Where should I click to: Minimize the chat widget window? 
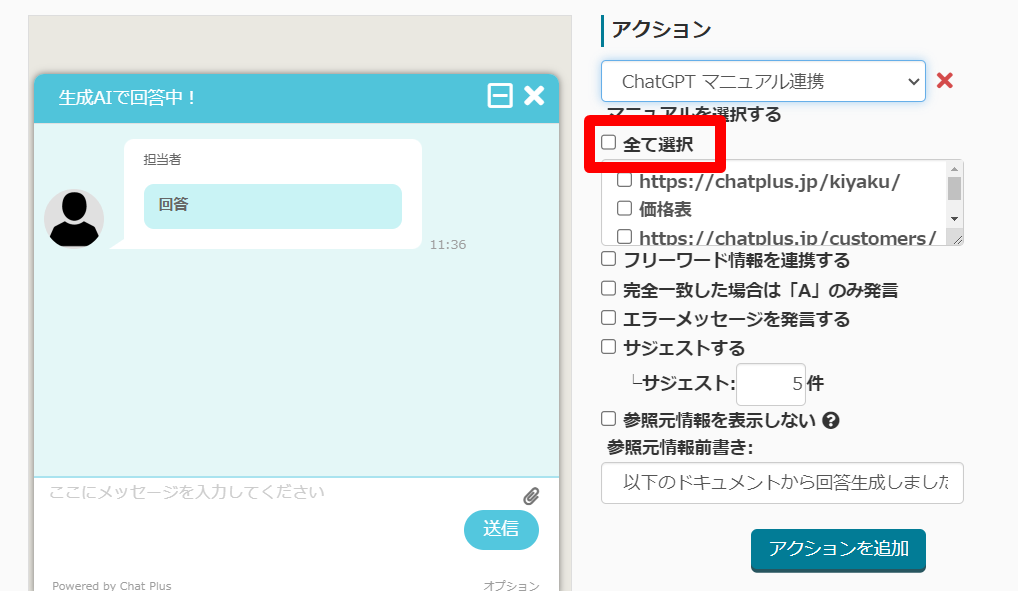(499, 96)
